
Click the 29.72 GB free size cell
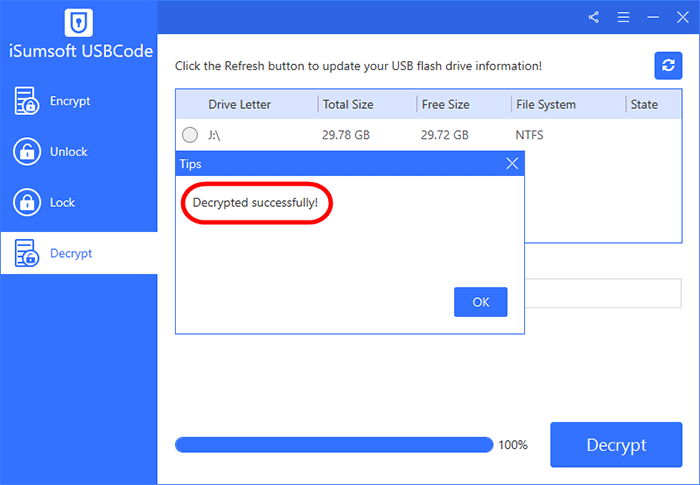(x=445, y=135)
